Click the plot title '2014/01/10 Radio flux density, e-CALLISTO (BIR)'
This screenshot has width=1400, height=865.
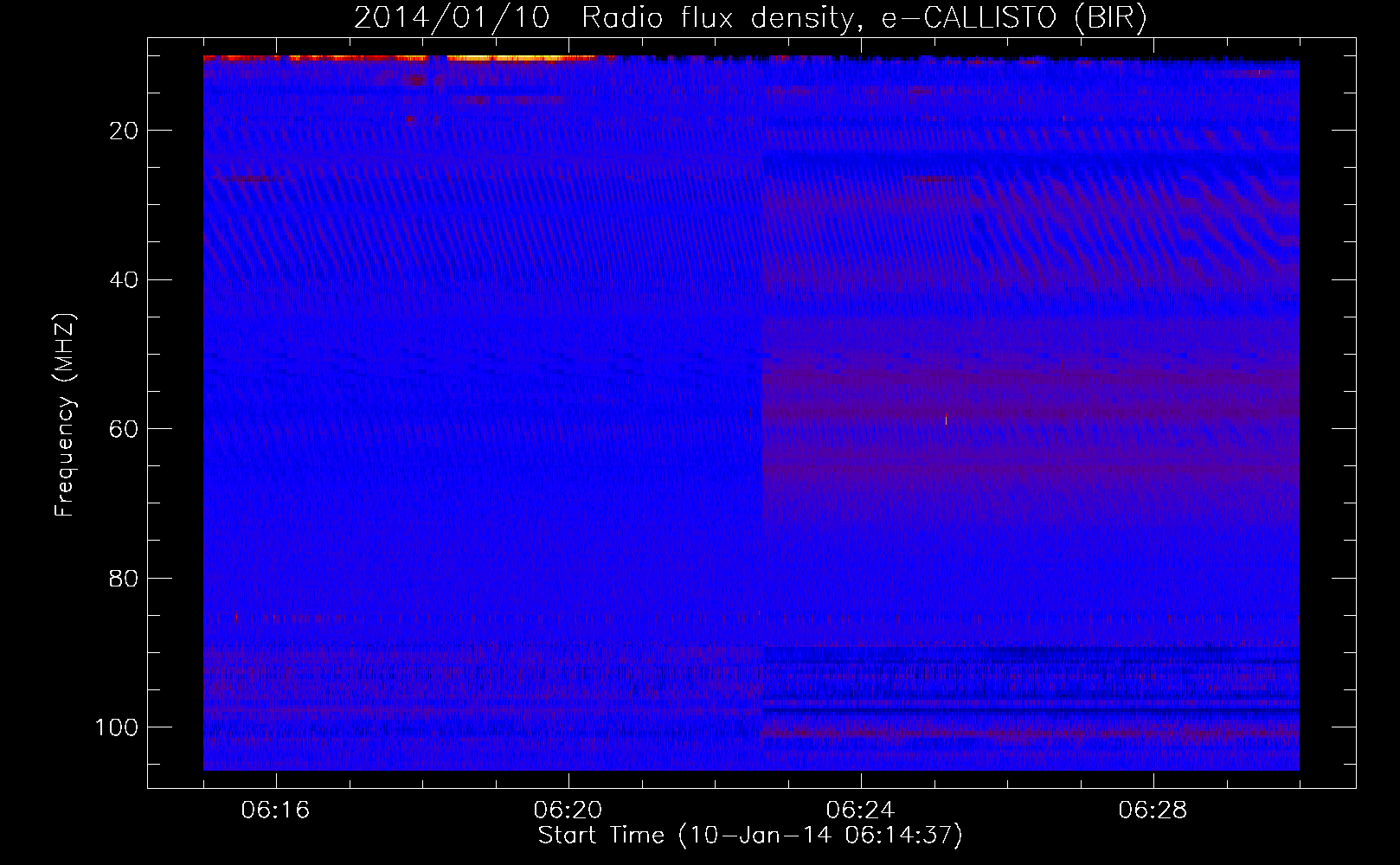coord(750,18)
